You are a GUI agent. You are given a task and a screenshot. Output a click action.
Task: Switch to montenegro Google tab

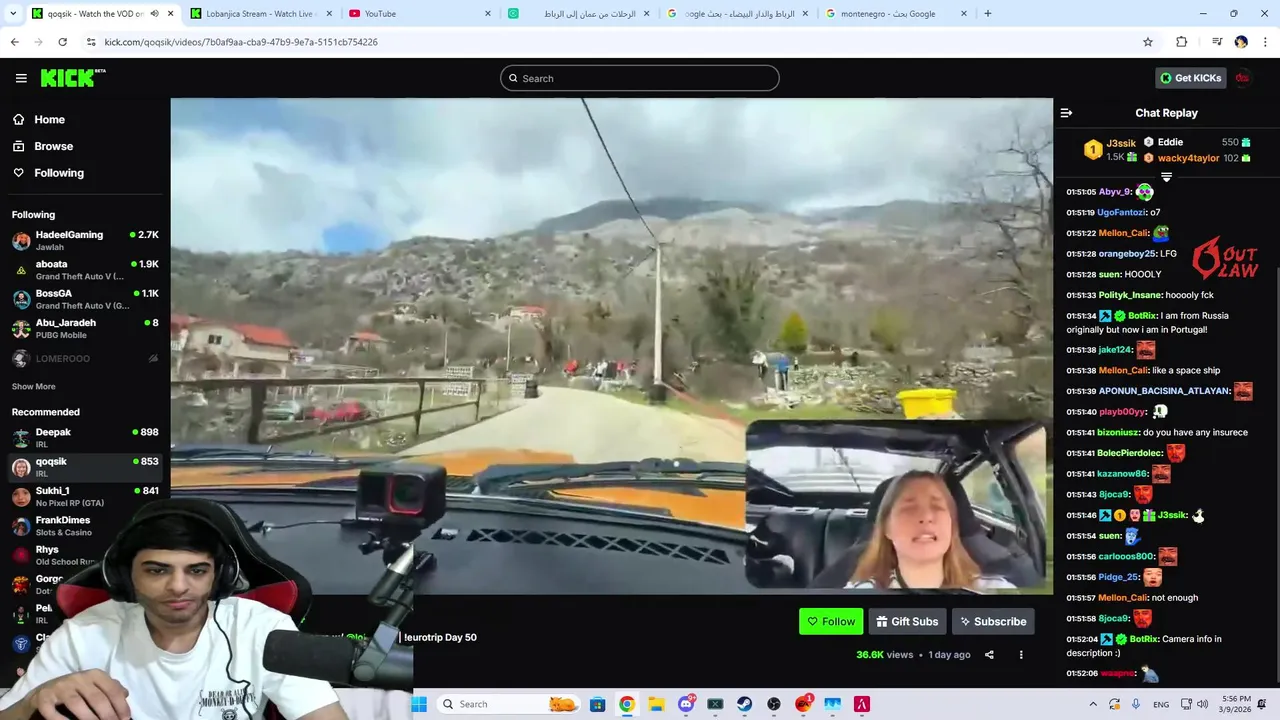click(x=897, y=14)
